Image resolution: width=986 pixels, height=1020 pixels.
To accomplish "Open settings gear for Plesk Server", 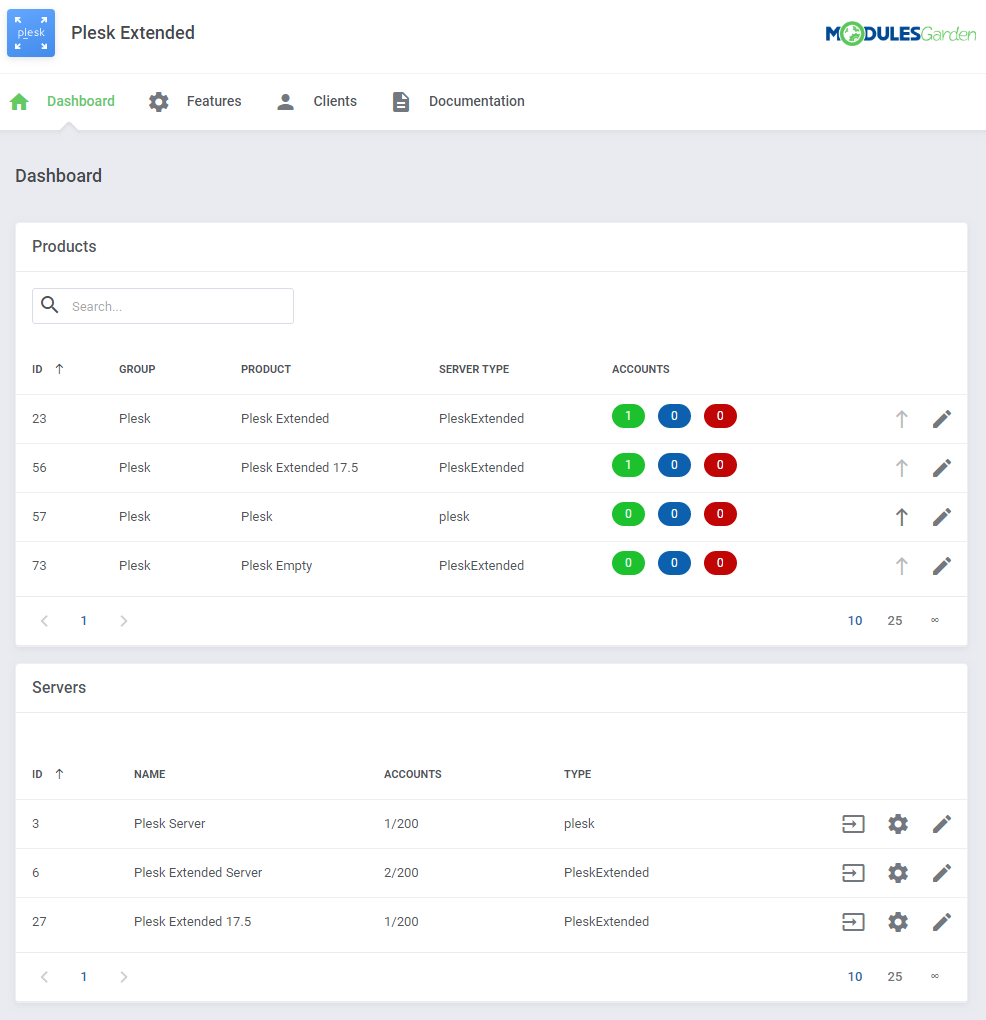I will tap(898, 824).
